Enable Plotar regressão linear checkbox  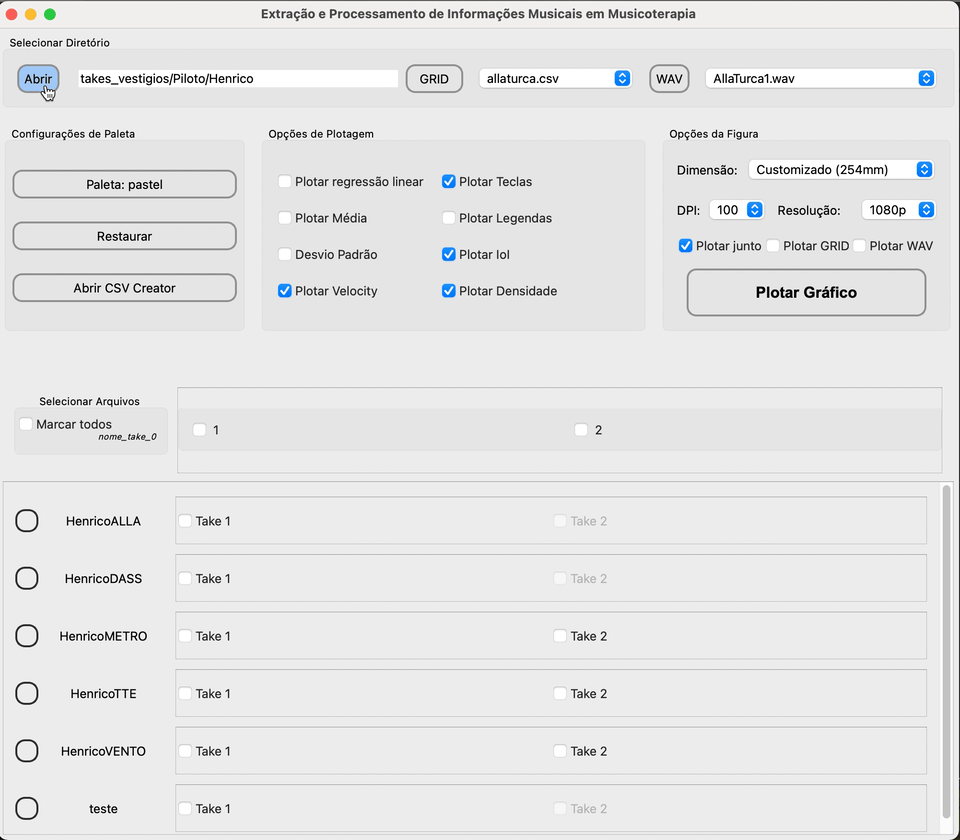pos(285,182)
